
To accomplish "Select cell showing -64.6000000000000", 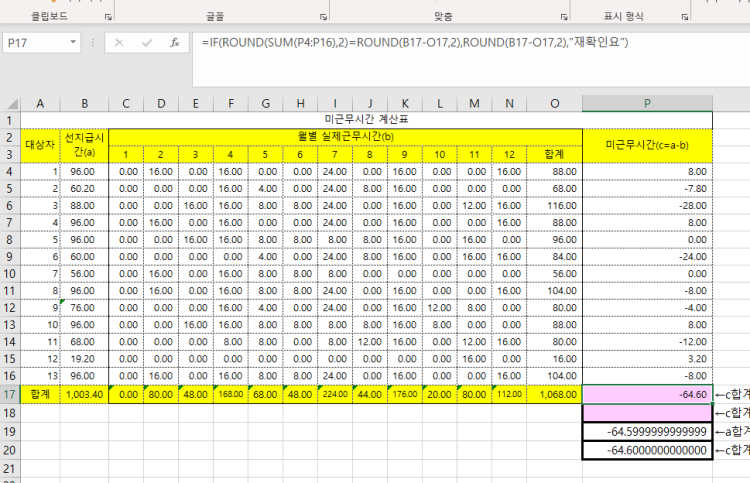I will [x=647, y=450].
